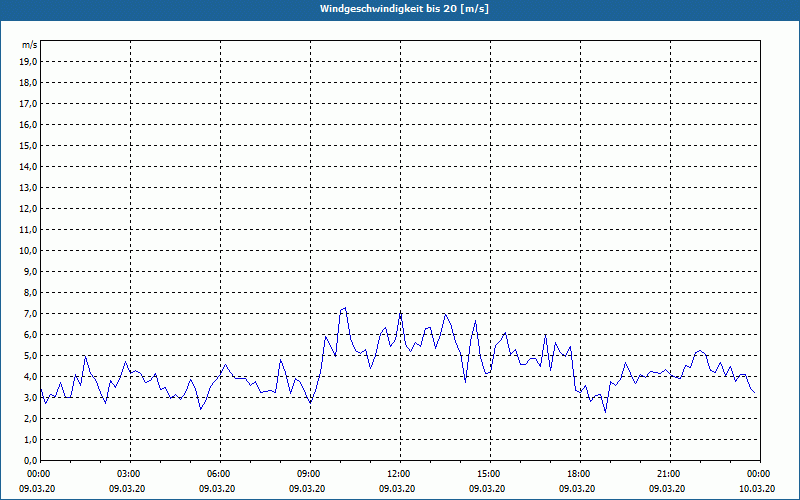
Task: Select the '10,0' y-axis label
Action: click(x=28, y=251)
